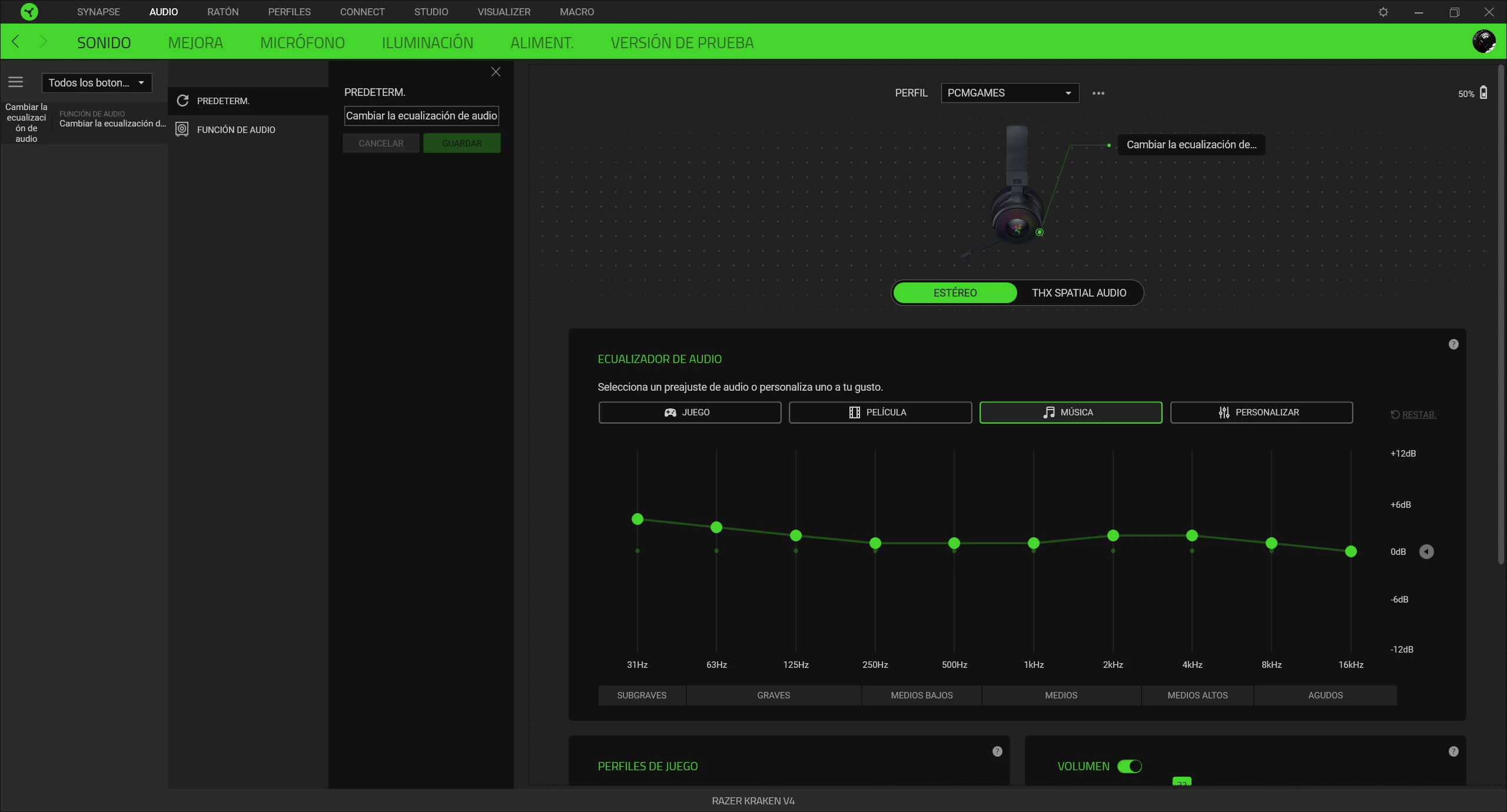Image resolution: width=1507 pixels, height=812 pixels.
Task: Switch to THX Spatial Audio mode
Action: 1079,292
